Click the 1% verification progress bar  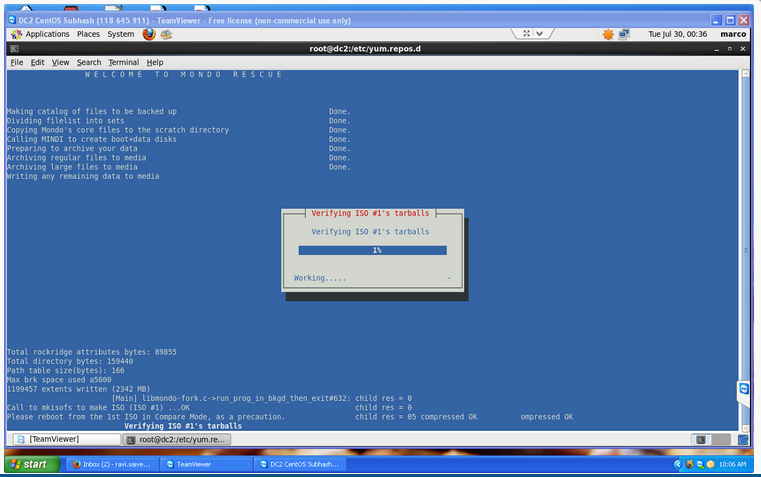[373, 250]
